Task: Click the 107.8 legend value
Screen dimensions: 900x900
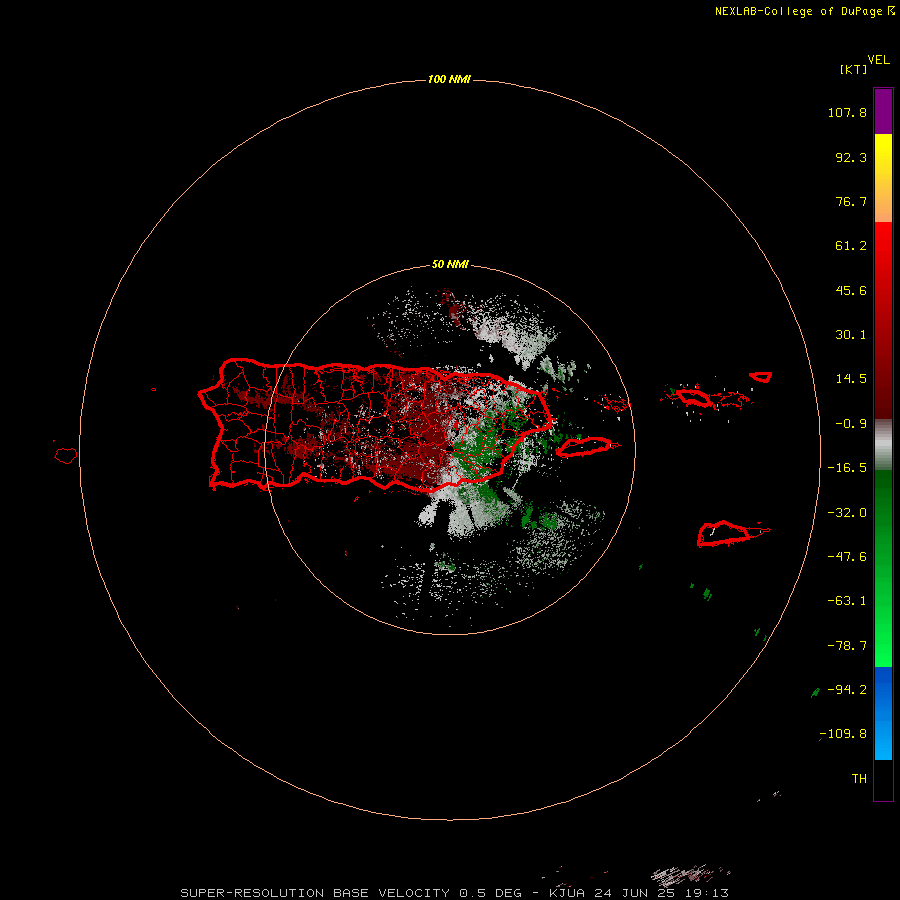Action: click(x=847, y=112)
